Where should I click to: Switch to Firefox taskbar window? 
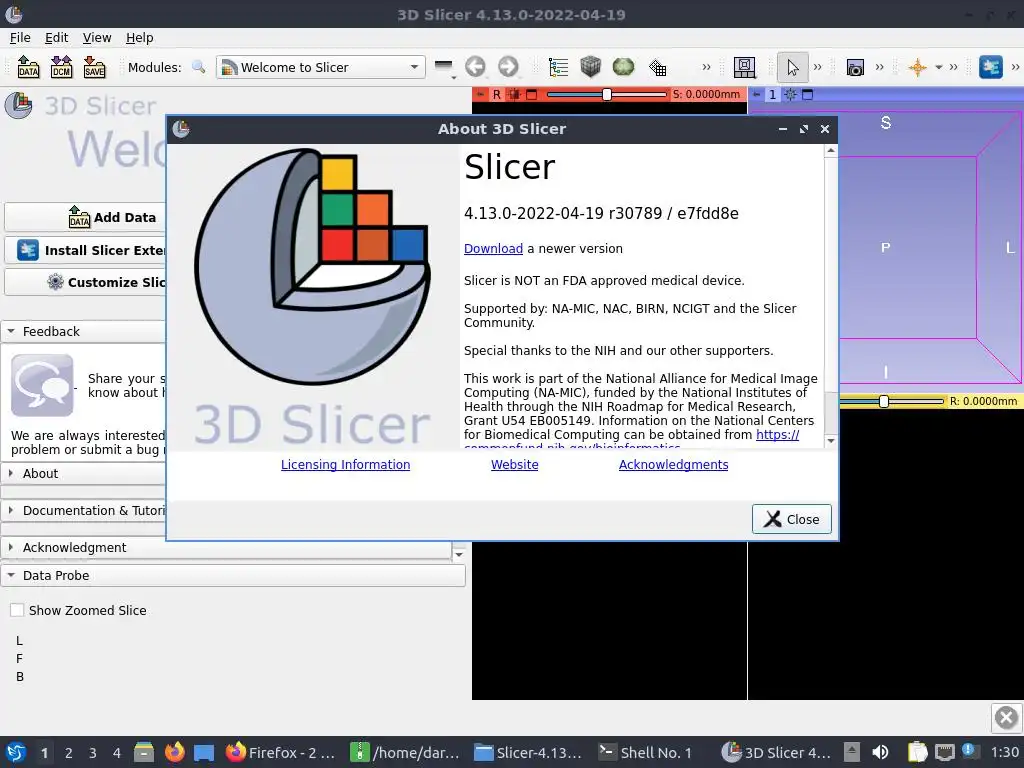point(280,753)
